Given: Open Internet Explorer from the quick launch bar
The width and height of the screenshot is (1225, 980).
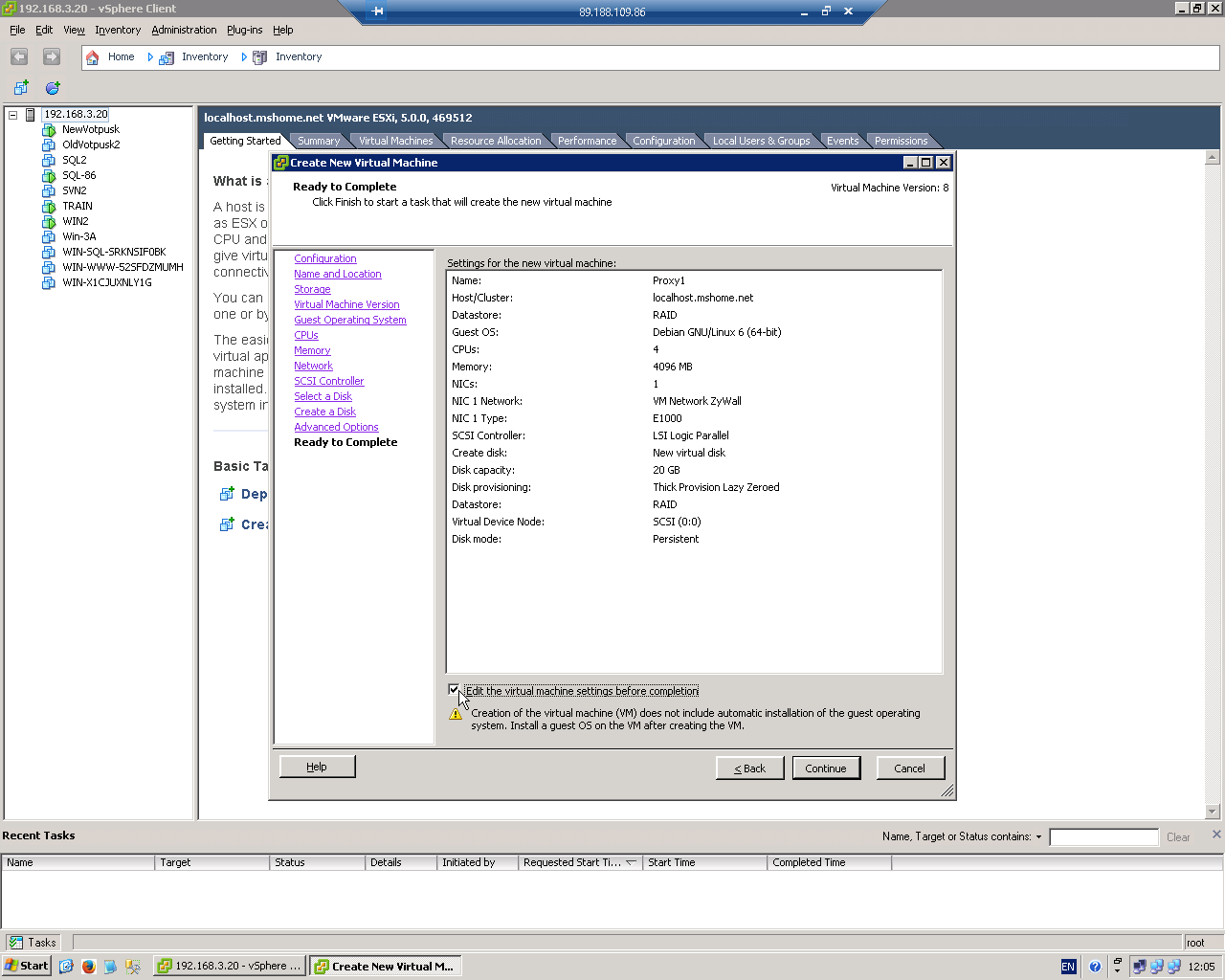Looking at the screenshot, I should pos(66,967).
